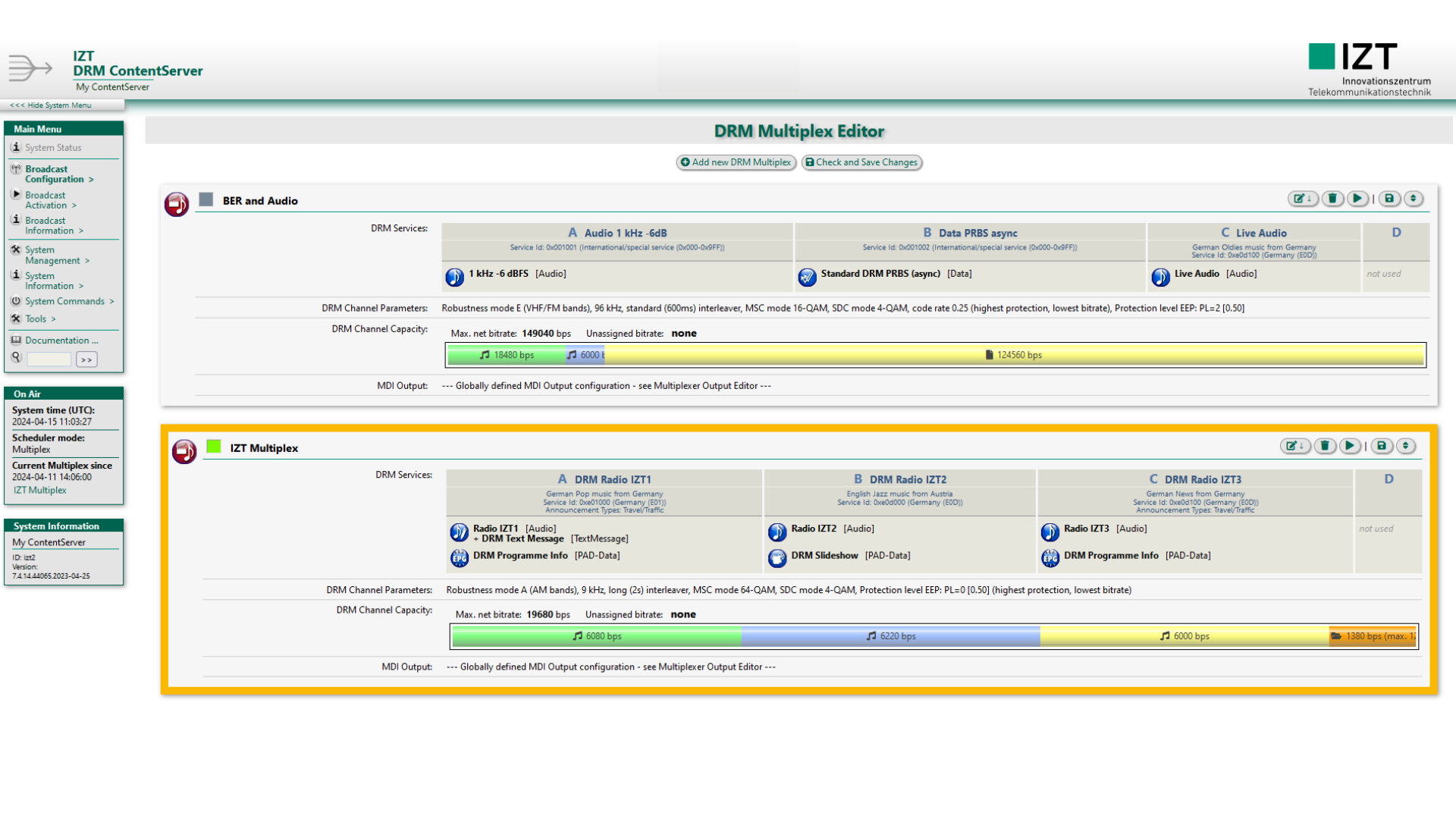The height and width of the screenshot is (819, 1456).
Task: Delete the BER and Audio multiplex
Action: [x=1332, y=199]
